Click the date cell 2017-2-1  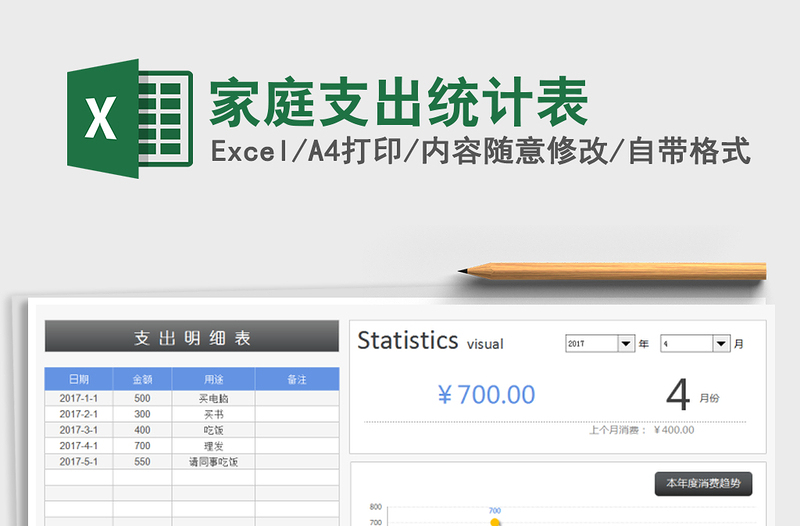click(x=79, y=414)
